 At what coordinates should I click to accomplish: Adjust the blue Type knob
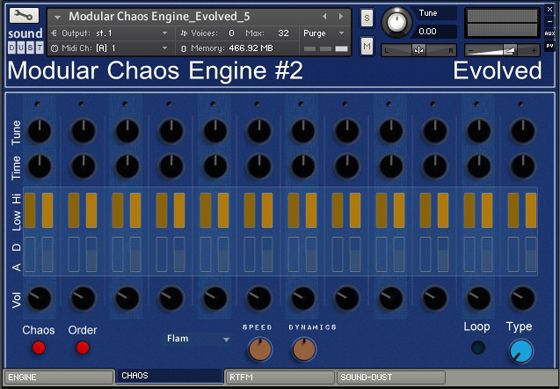coord(521,351)
